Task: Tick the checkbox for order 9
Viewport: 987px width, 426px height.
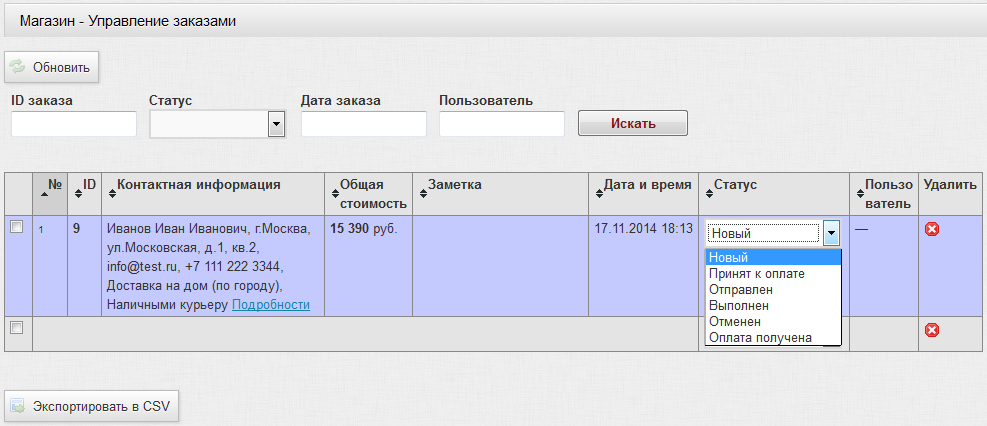Action: click(17, 227)
